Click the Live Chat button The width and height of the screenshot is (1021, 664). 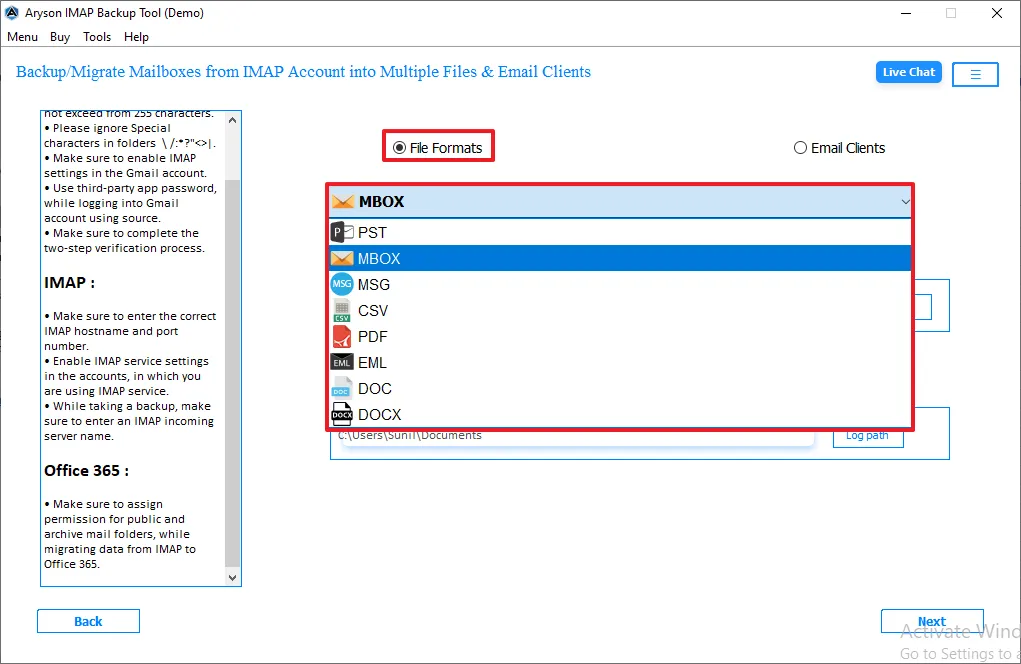[x=908, y=72]
